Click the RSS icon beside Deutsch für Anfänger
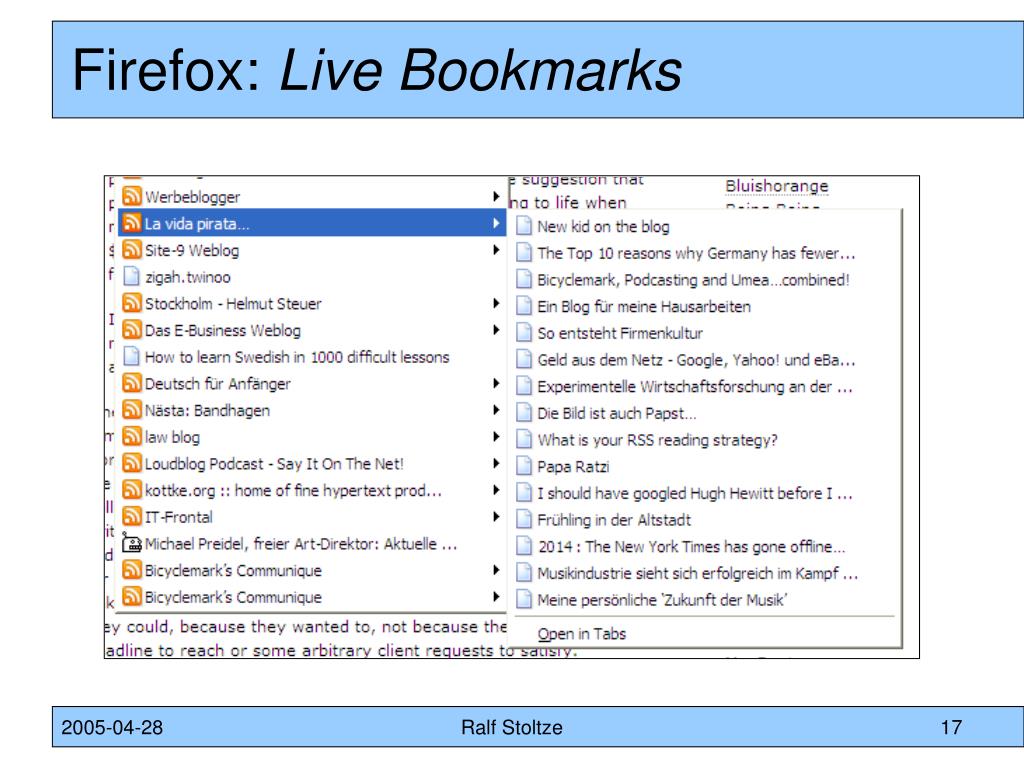Screen dimensions: 1024x768 click(x=132, y=383)
